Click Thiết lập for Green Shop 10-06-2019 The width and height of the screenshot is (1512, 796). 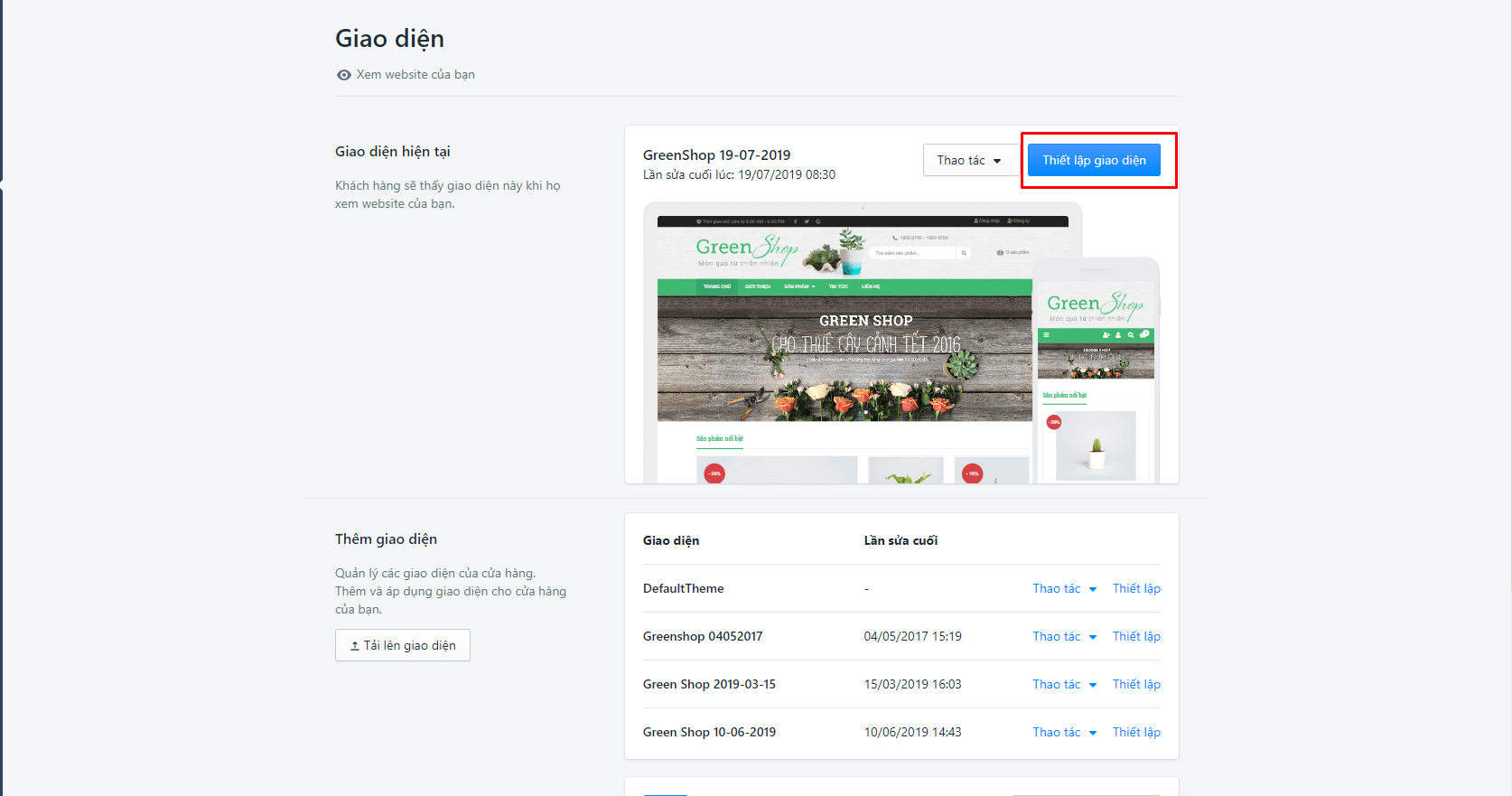(x=1136, y=732)
